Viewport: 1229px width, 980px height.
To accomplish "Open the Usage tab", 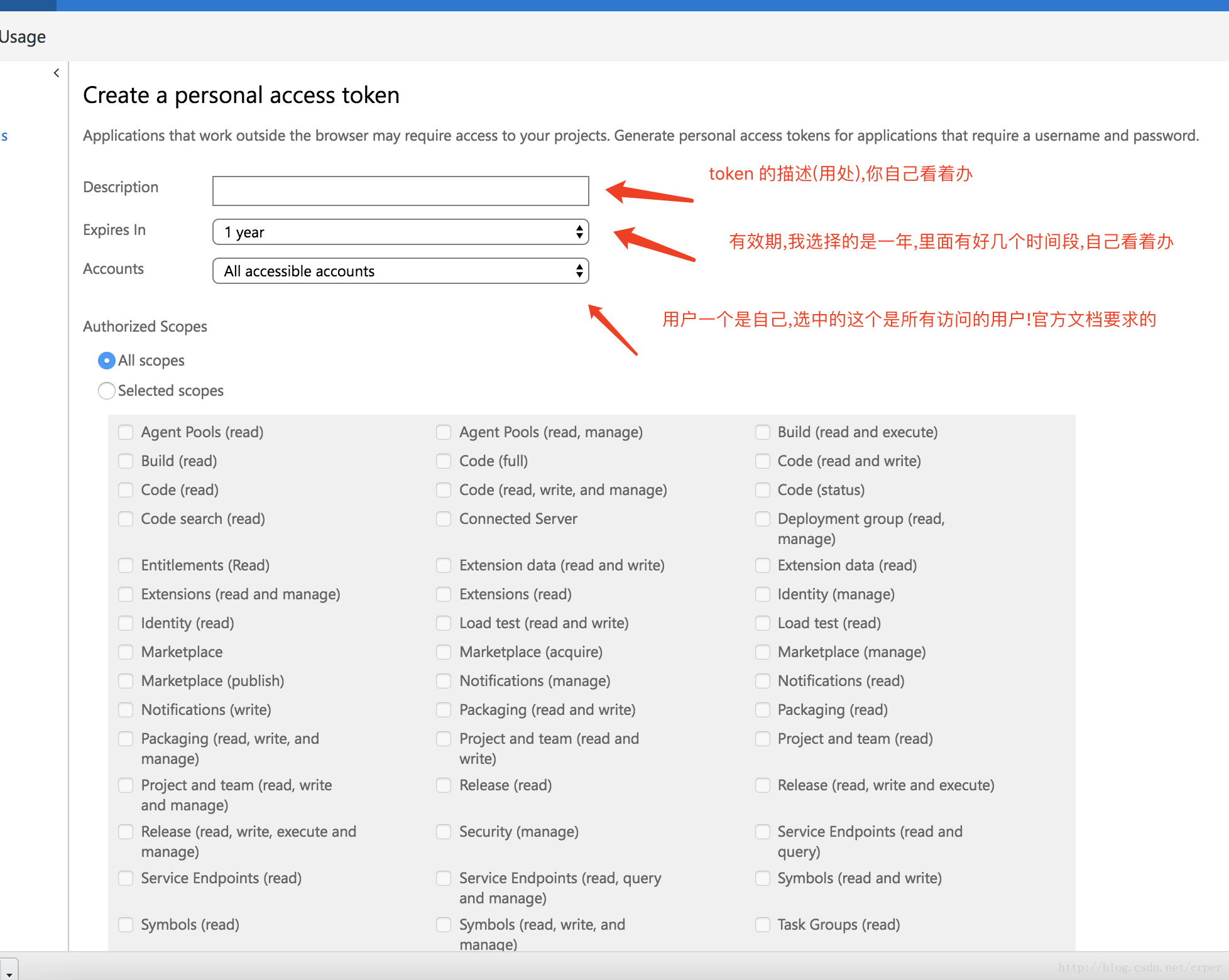I will click(23, 37).
